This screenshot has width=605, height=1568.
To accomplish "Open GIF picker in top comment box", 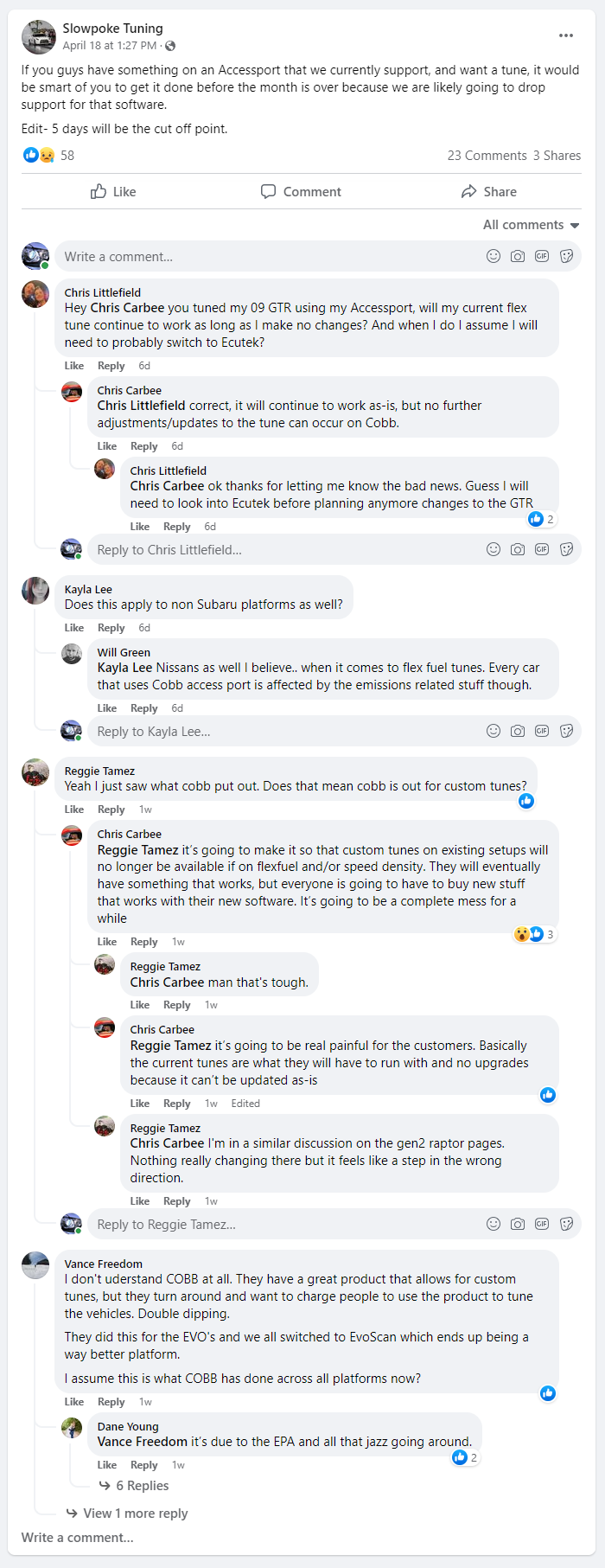I will 542,256.
